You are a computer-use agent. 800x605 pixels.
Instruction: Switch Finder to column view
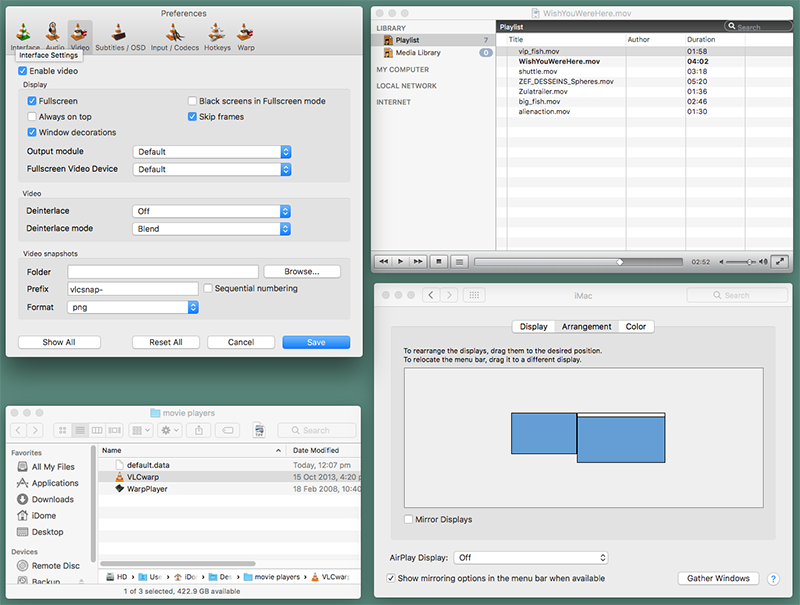(97, 430)
